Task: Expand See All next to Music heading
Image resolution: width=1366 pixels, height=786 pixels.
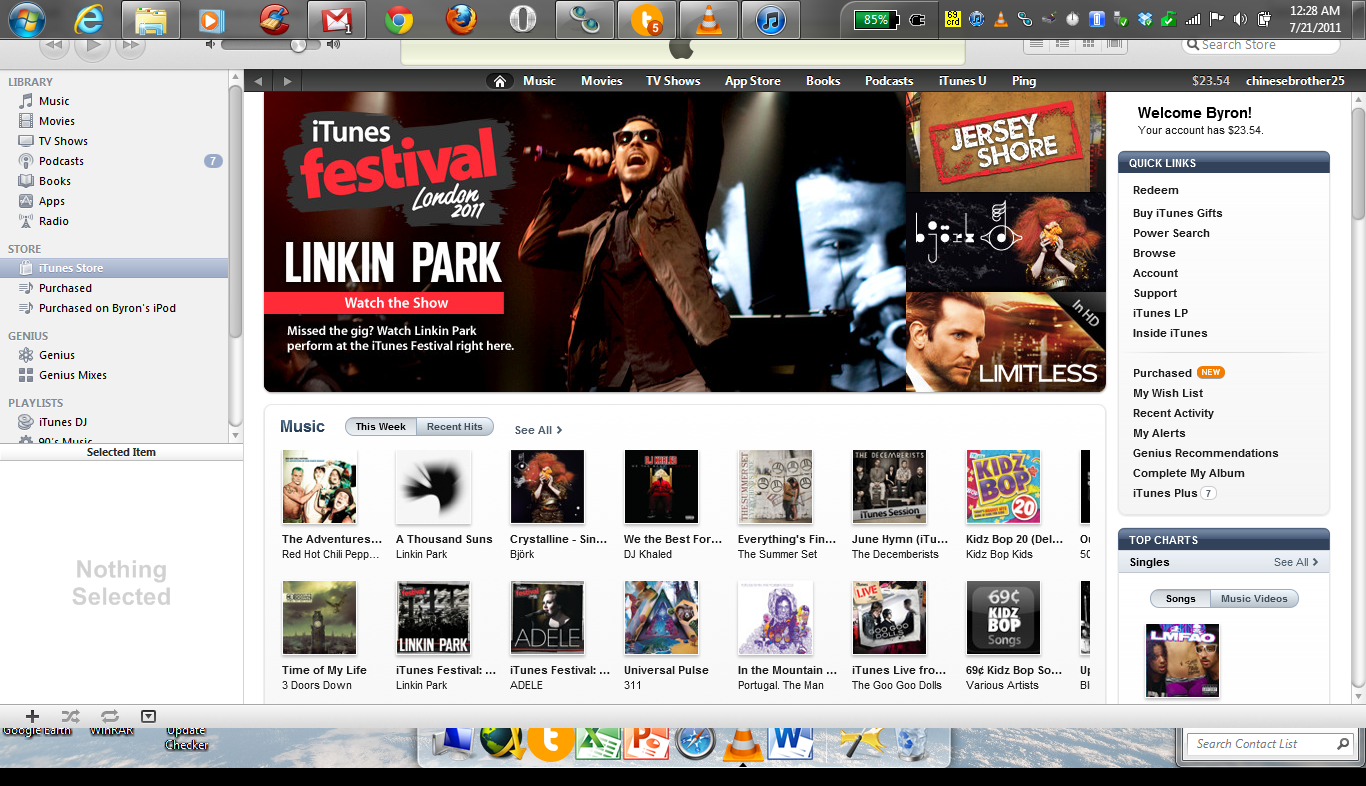Action: pyautogui.click(x=538, y=430)
